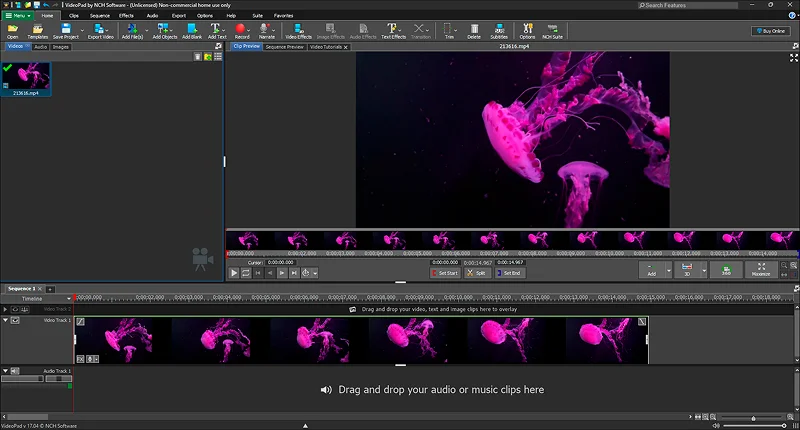Collapse Audio Track 1
Screen dimensions: 800x430
5,371
